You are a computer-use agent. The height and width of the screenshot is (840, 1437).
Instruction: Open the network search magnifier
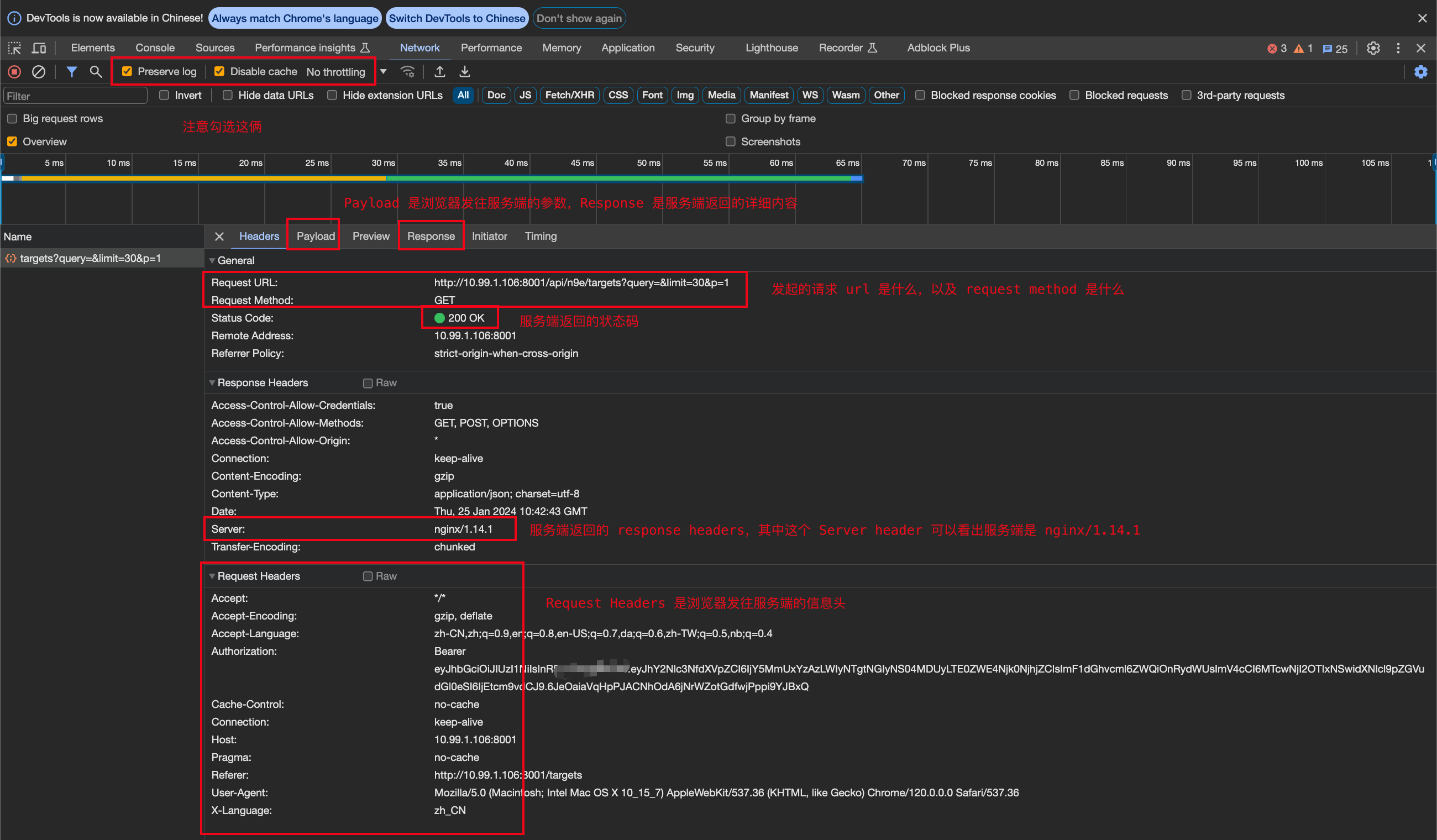click(x=96, y=72)
